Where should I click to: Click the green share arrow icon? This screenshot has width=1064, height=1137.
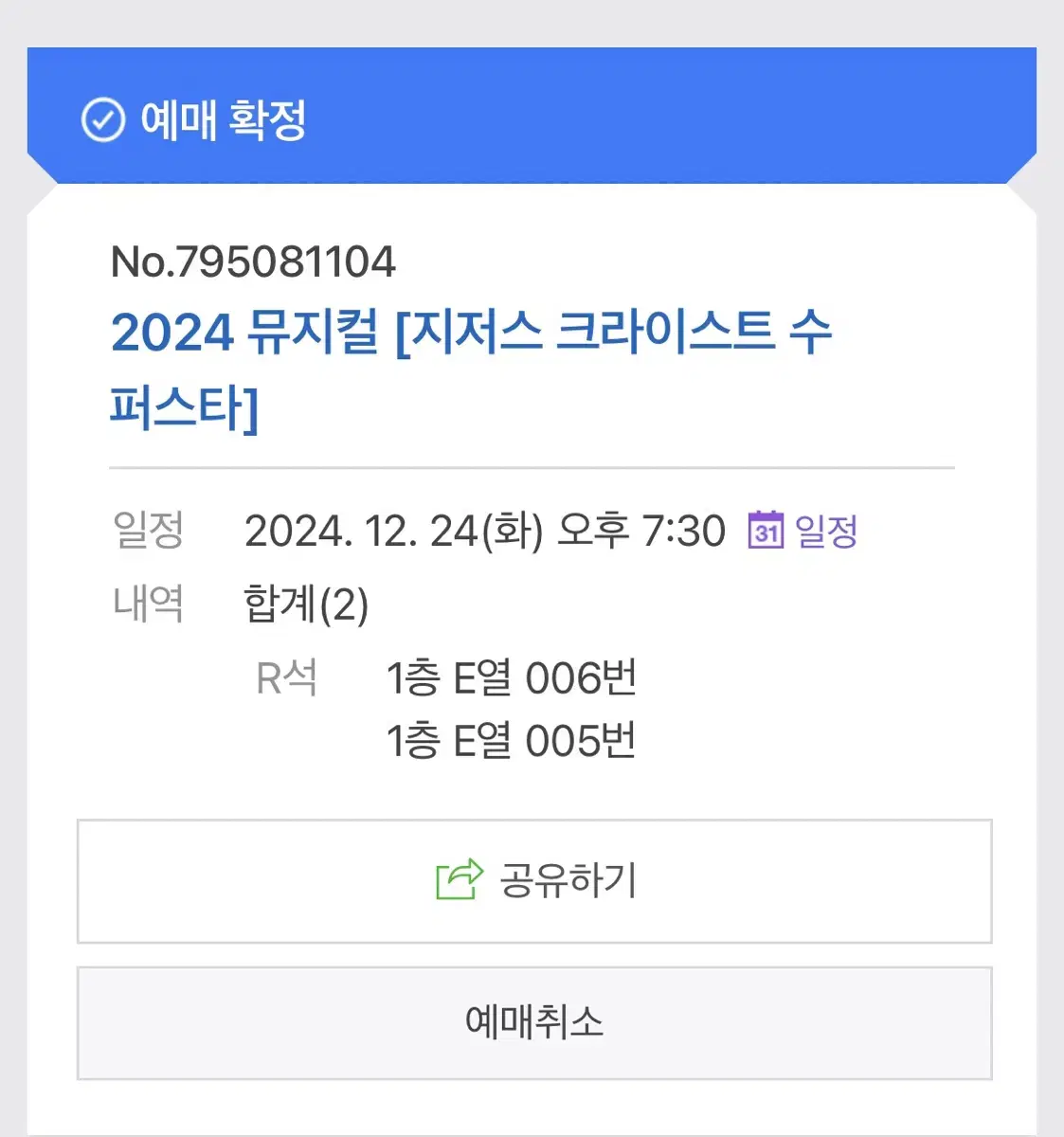click(460, 879)
